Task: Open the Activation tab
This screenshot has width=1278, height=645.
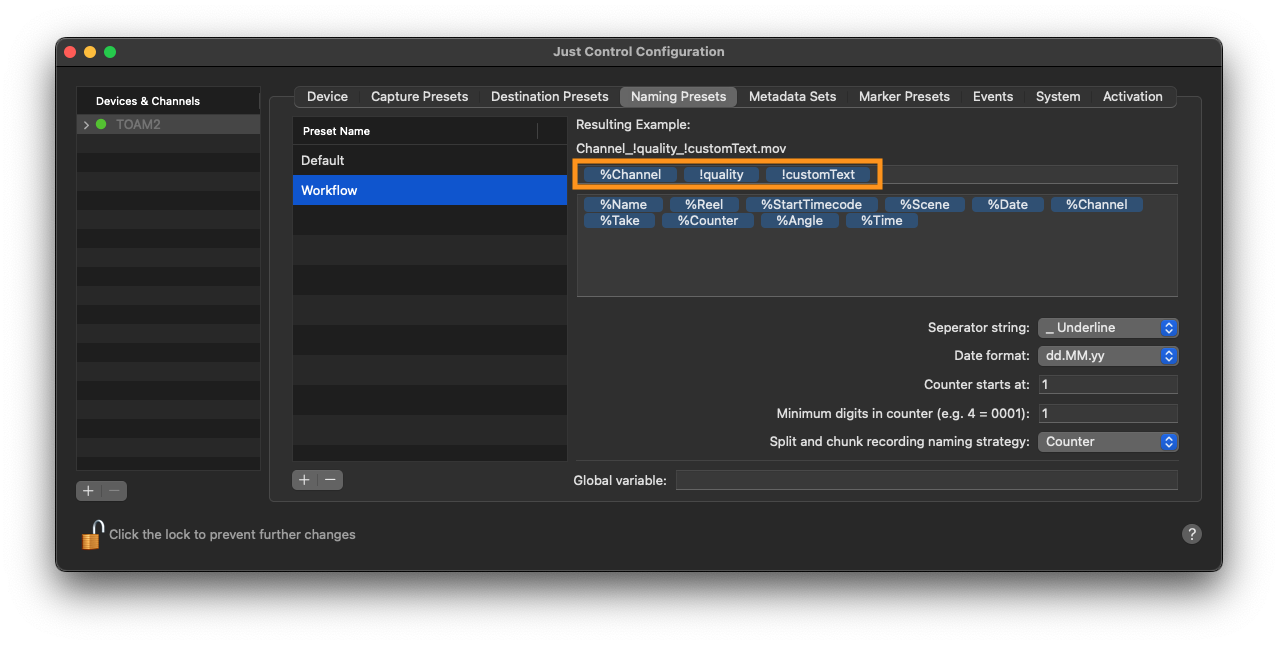Action: (x=1132, y=97)
